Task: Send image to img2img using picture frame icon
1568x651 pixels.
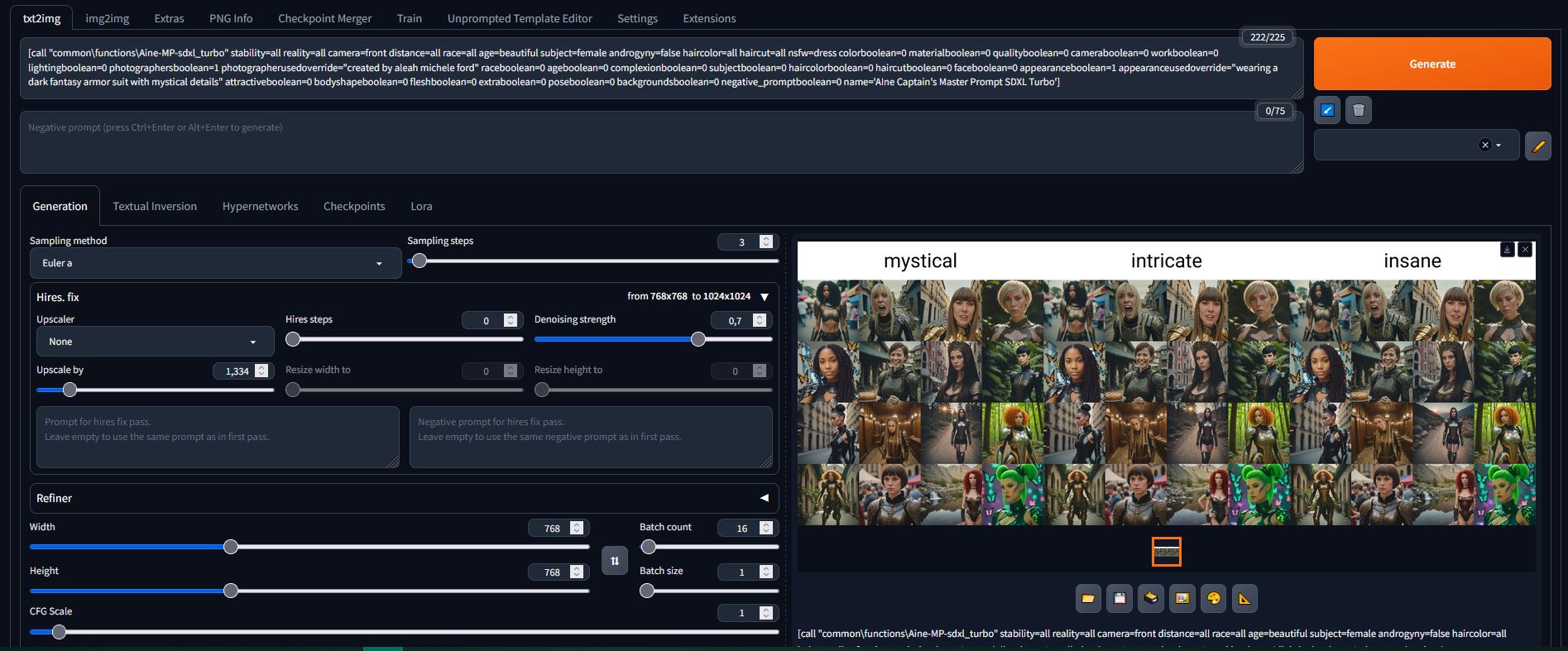Action: pos(1182,598)
